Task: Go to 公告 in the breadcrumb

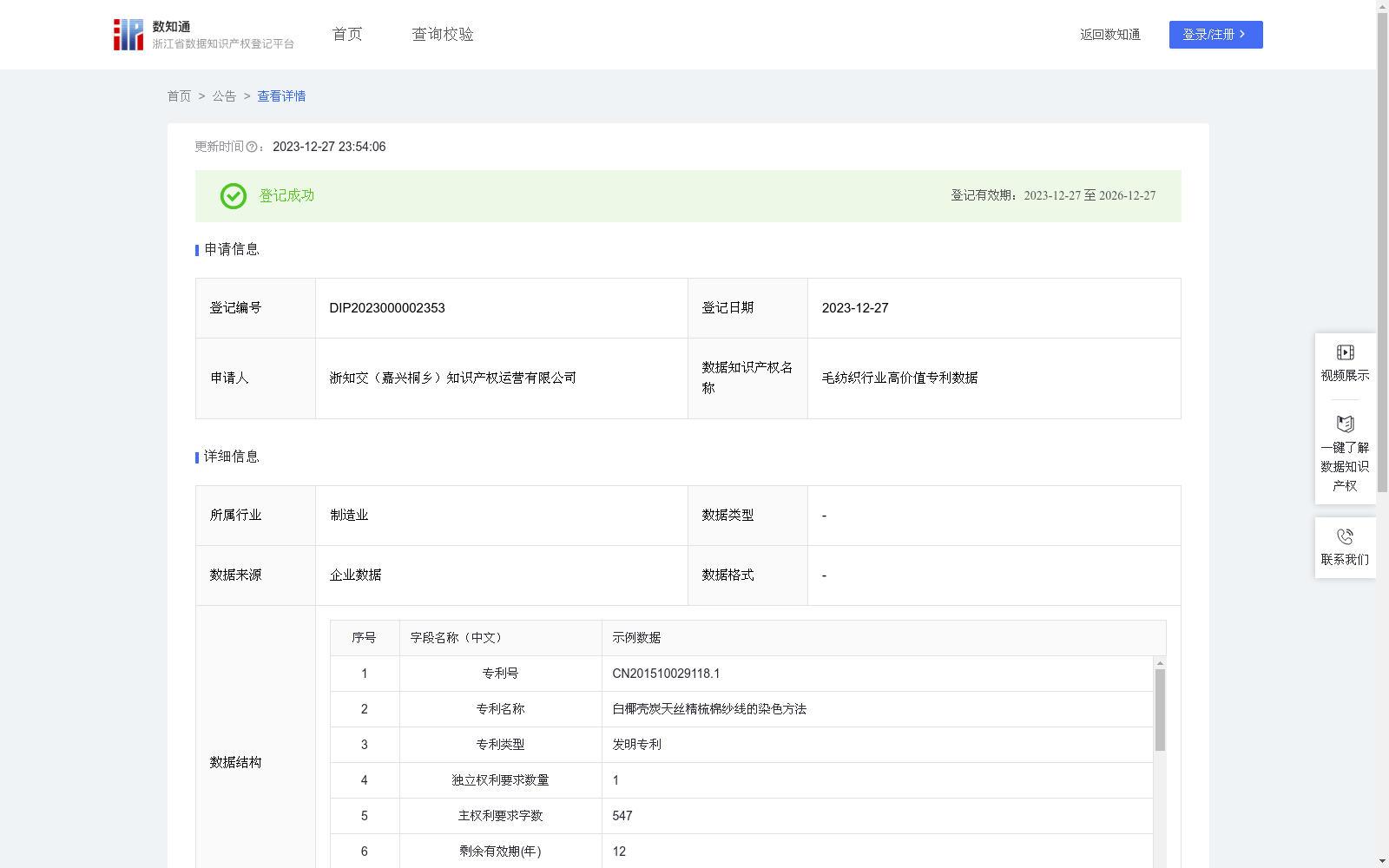Action: (x=224, y=96)
